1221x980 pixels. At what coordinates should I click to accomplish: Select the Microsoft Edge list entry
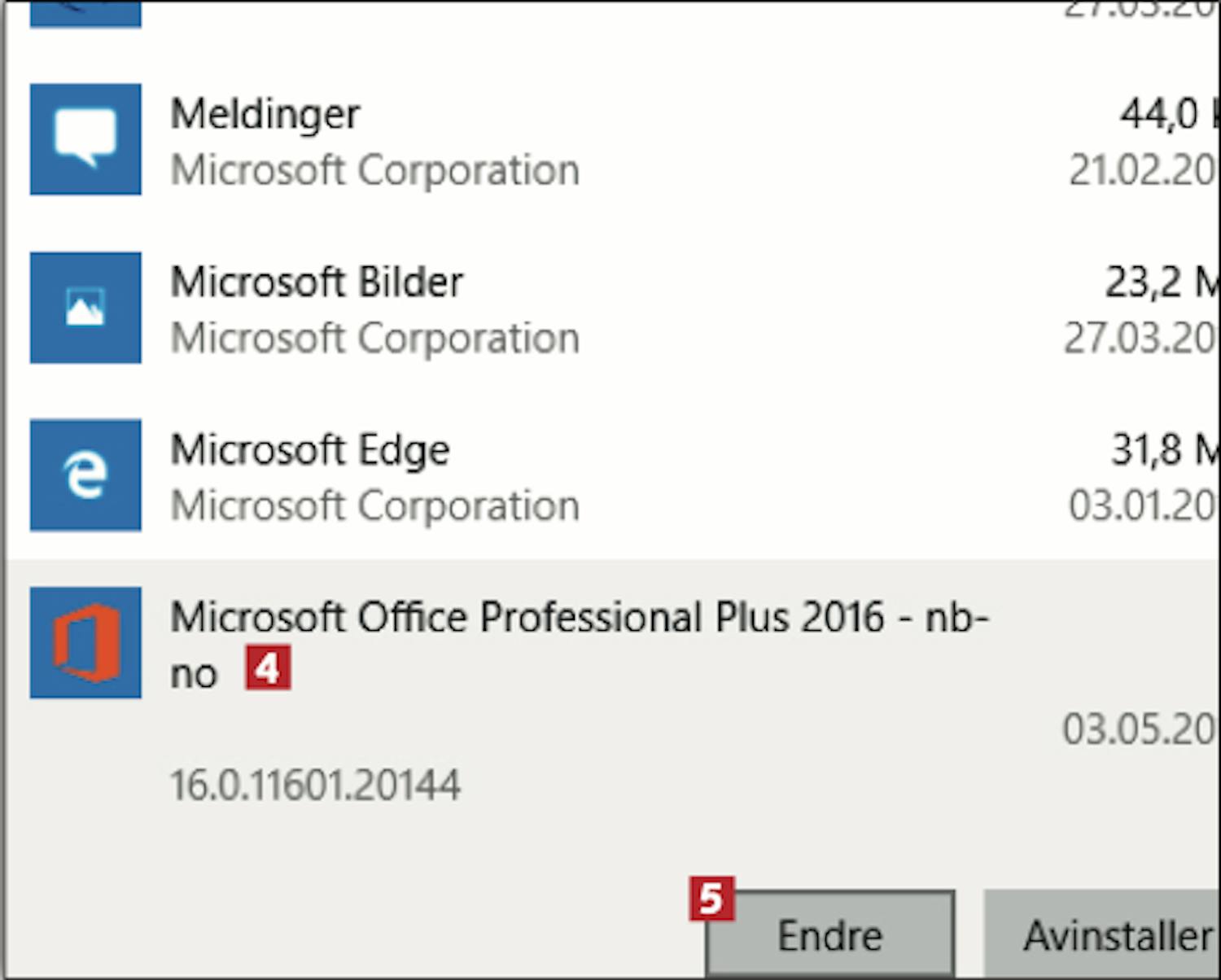coord(612,476)
